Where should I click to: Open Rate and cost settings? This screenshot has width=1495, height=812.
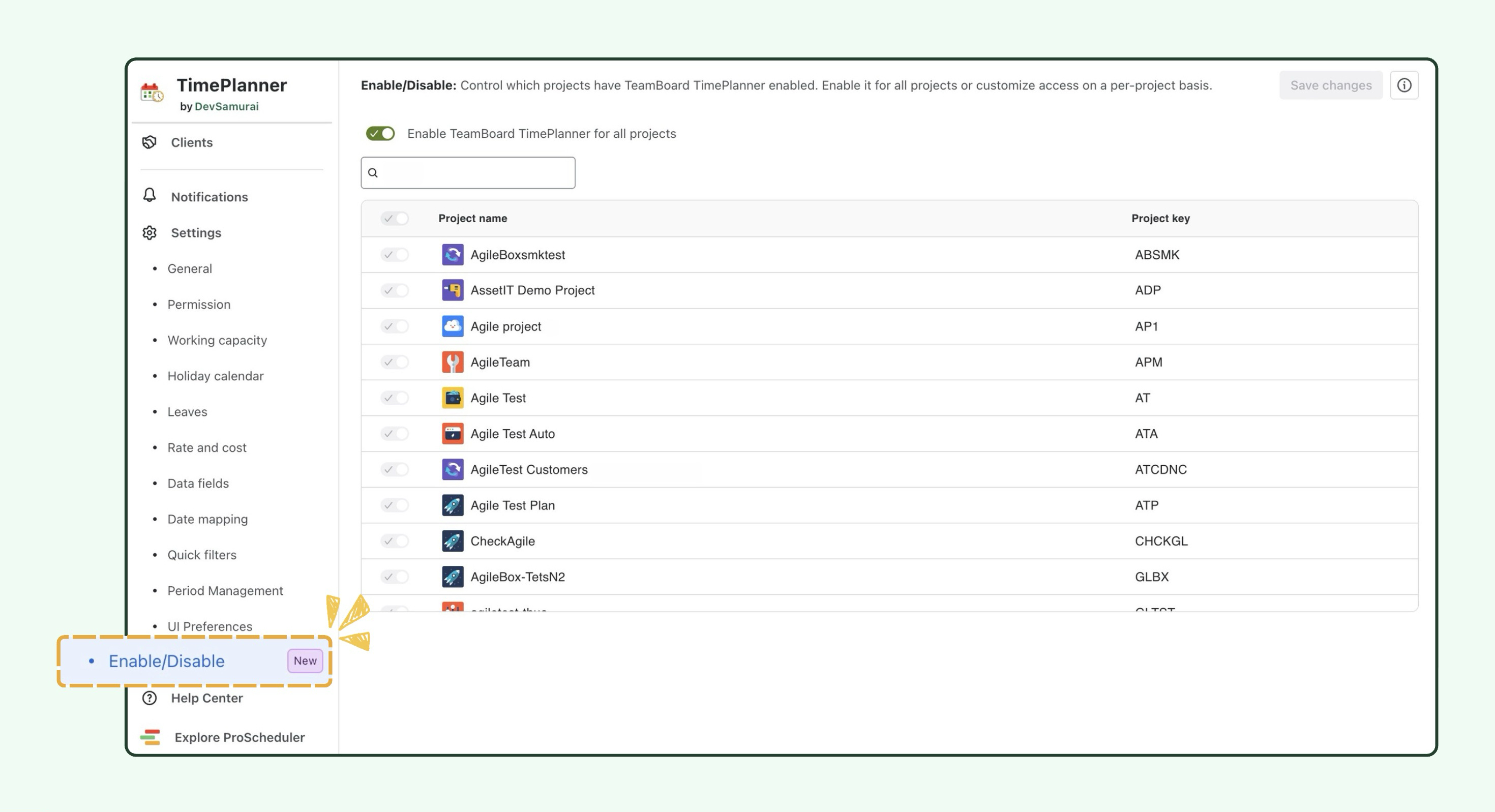click(x=207, y=448)
